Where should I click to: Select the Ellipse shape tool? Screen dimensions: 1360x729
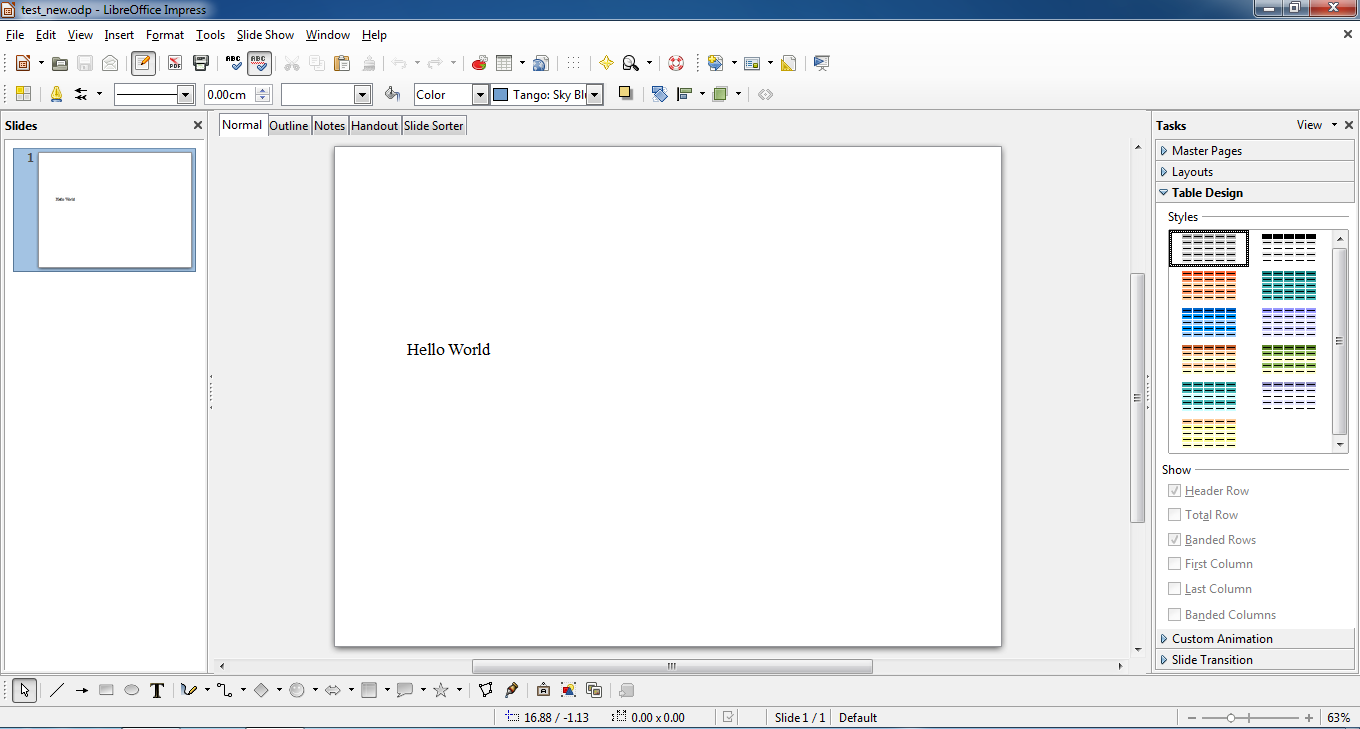131,690
